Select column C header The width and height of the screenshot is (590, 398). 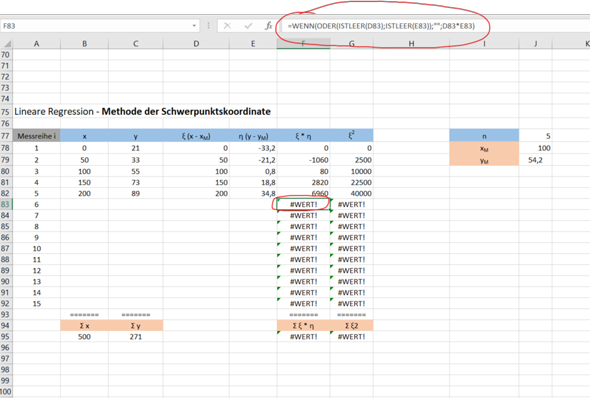tap(135, 44)
